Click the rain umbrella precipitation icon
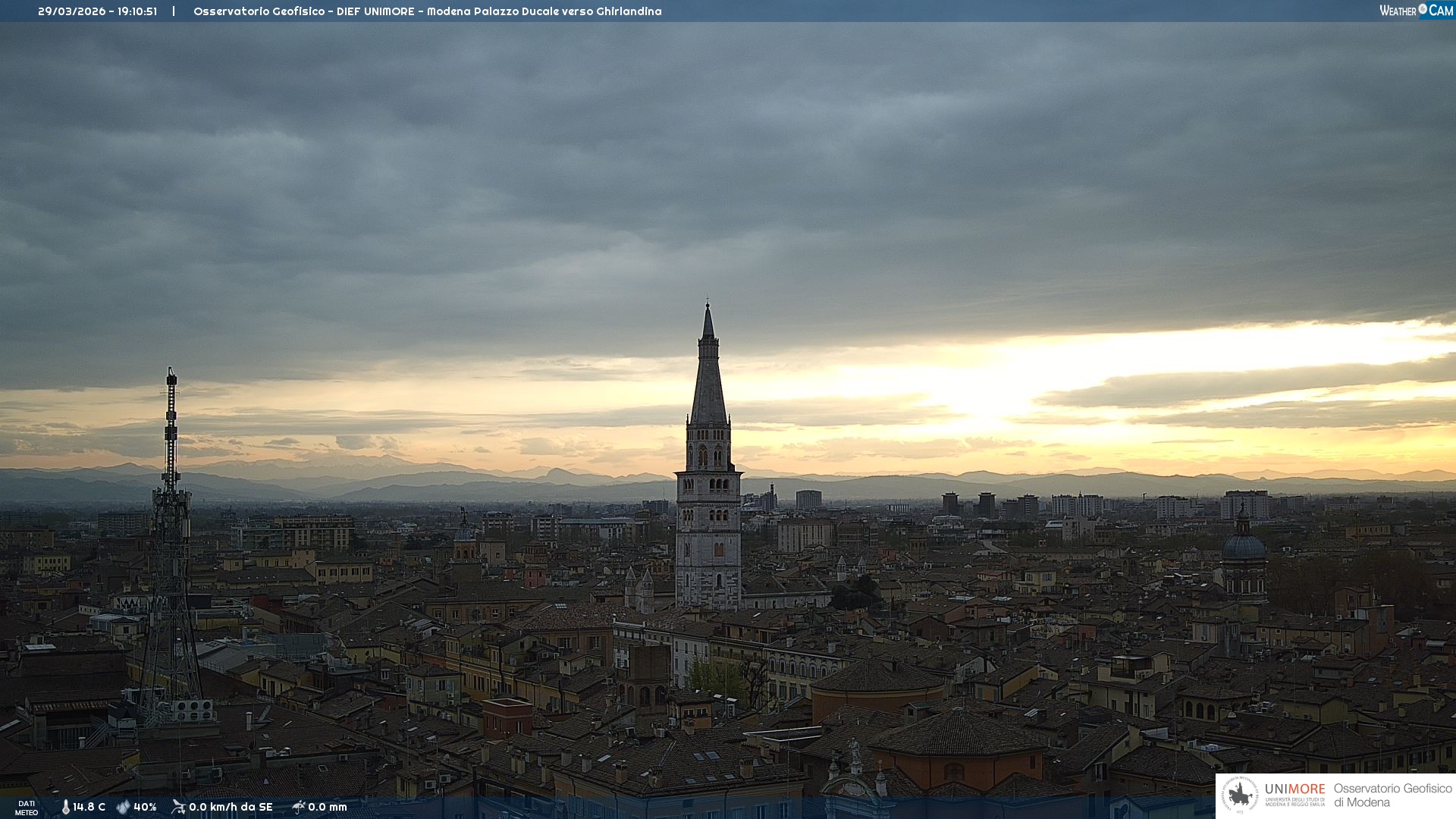This screenshot has height=819, width=1456. [x=298, y=807]
